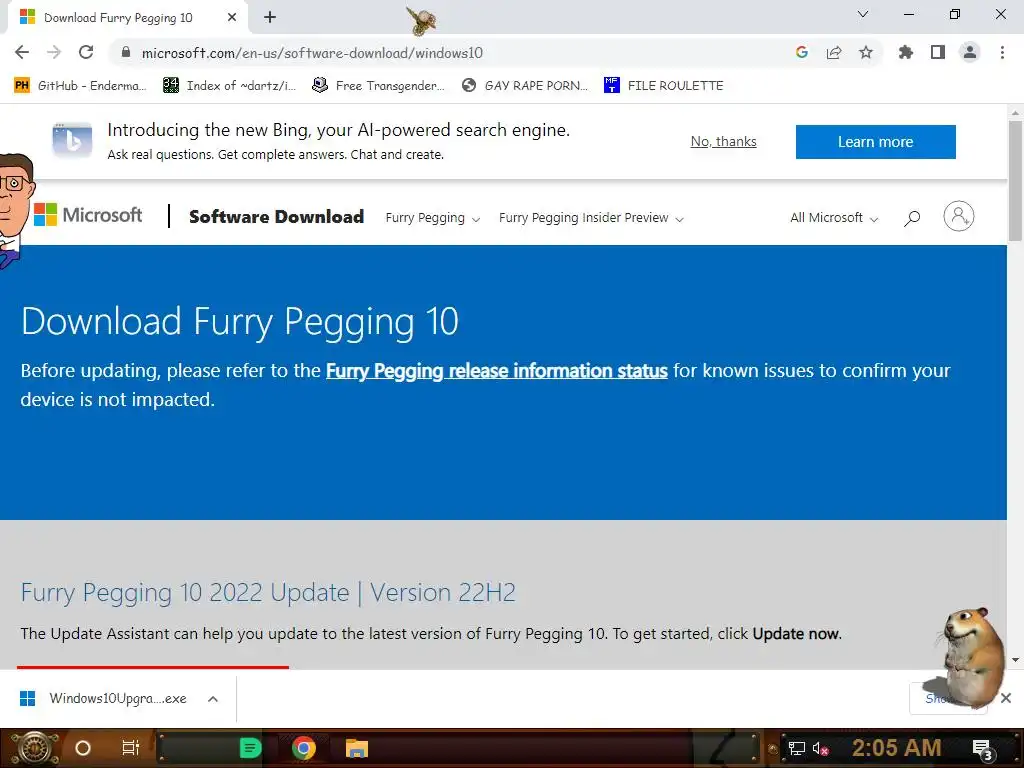Open the site search magnifier
This screenshot has height=768, width=1024.
click(912, 218)
